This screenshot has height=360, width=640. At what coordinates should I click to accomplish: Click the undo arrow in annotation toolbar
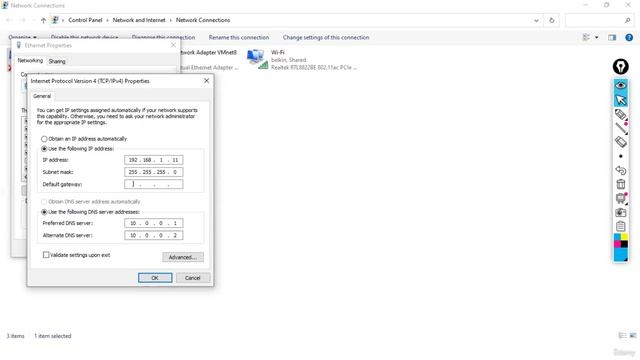tap(621, 170)
